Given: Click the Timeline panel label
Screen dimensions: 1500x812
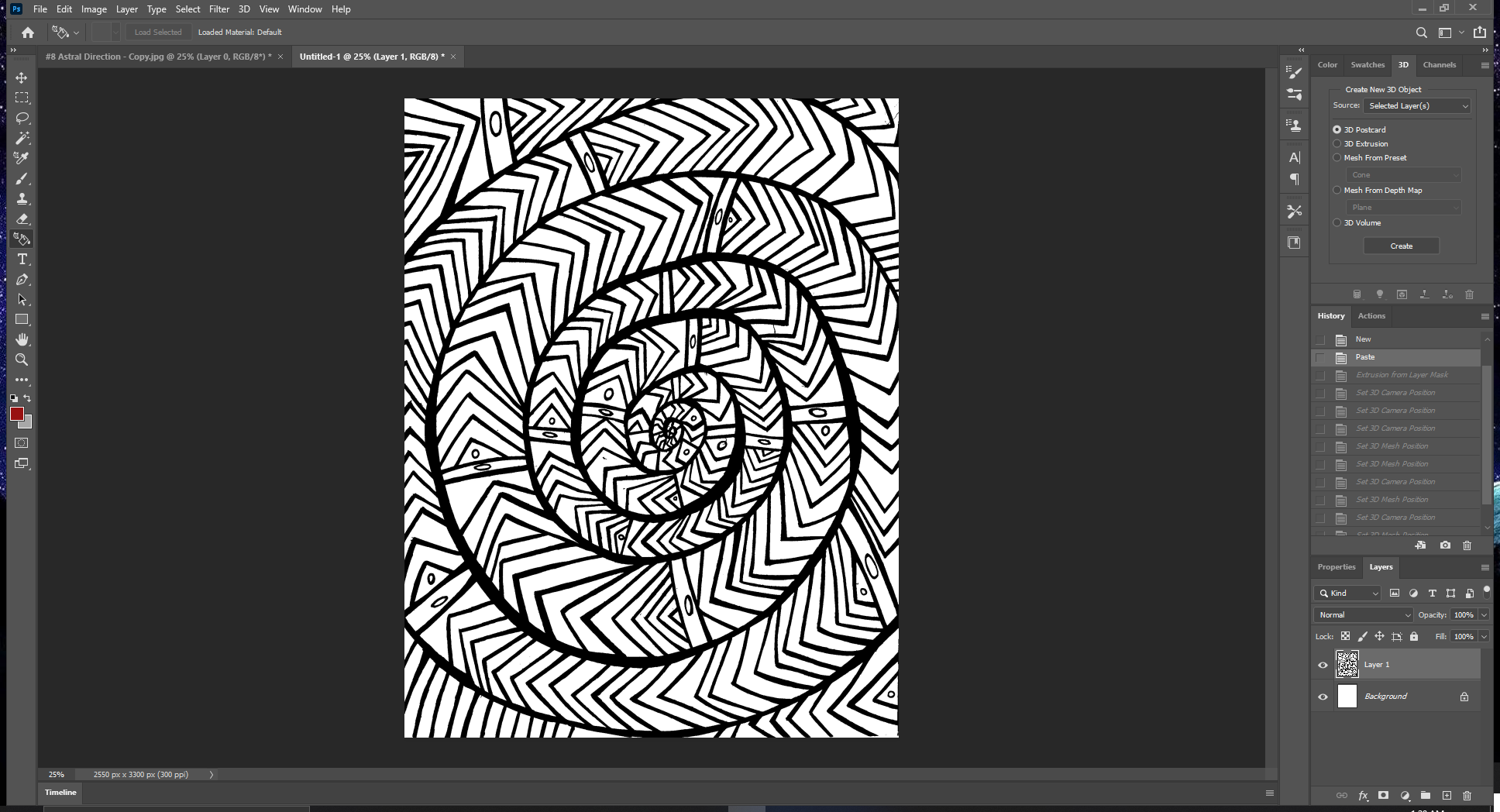Looking at the screenshot, I should click(x=60, y=792).
